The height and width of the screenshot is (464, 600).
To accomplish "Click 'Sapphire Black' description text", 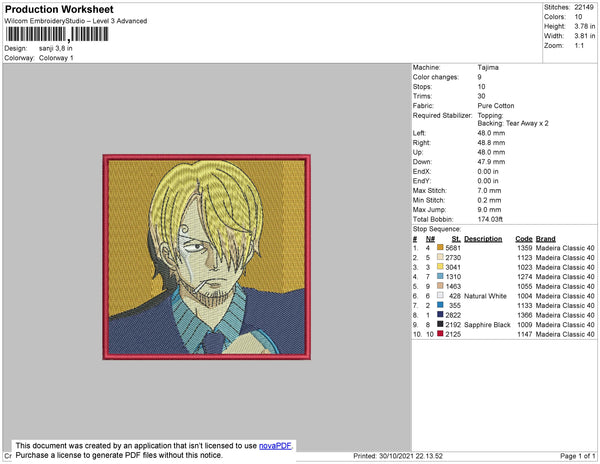I will pyautogui.click(x=487, y=324).
